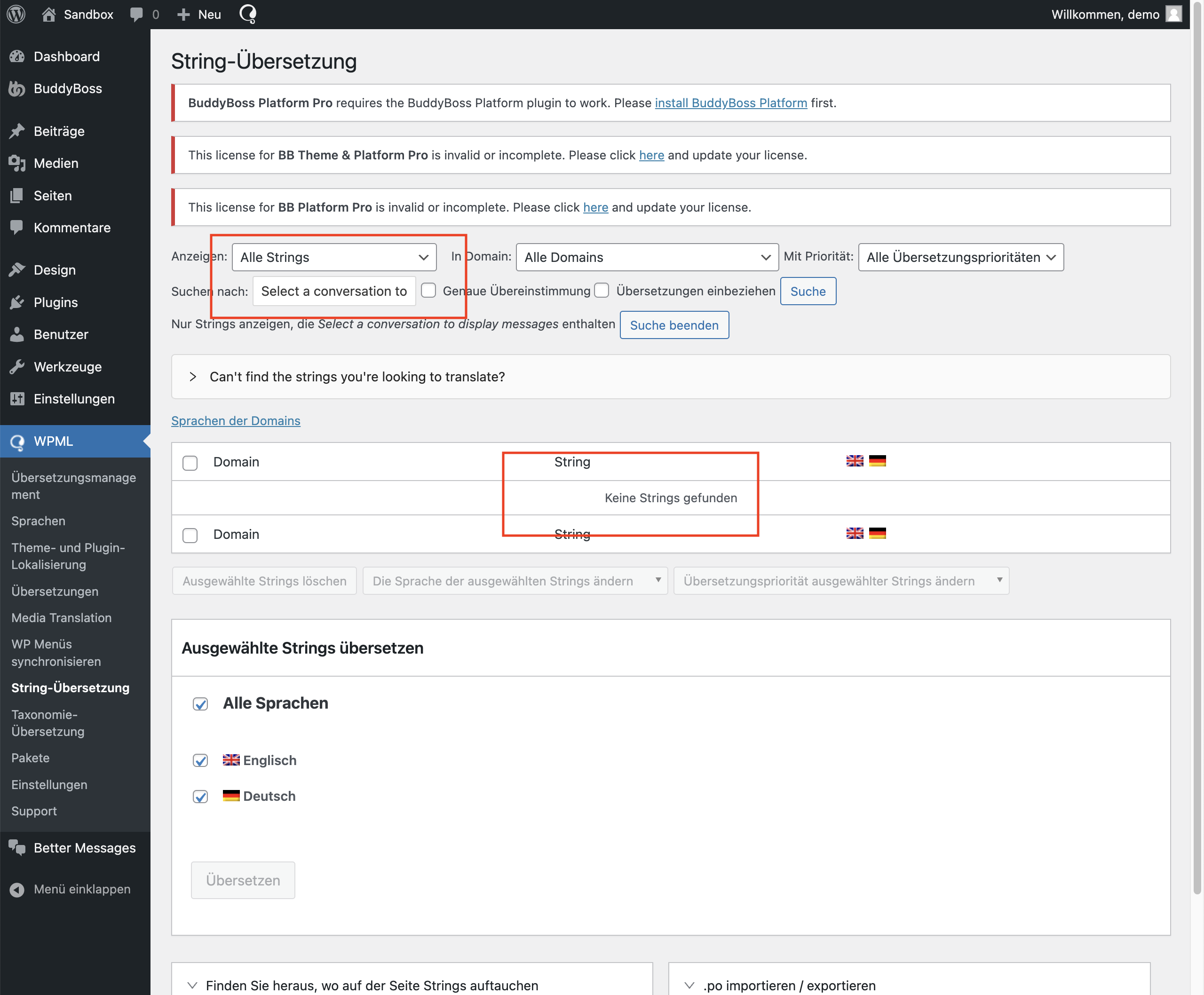Click the WPML sidebar icon

[x=17, y=442]
